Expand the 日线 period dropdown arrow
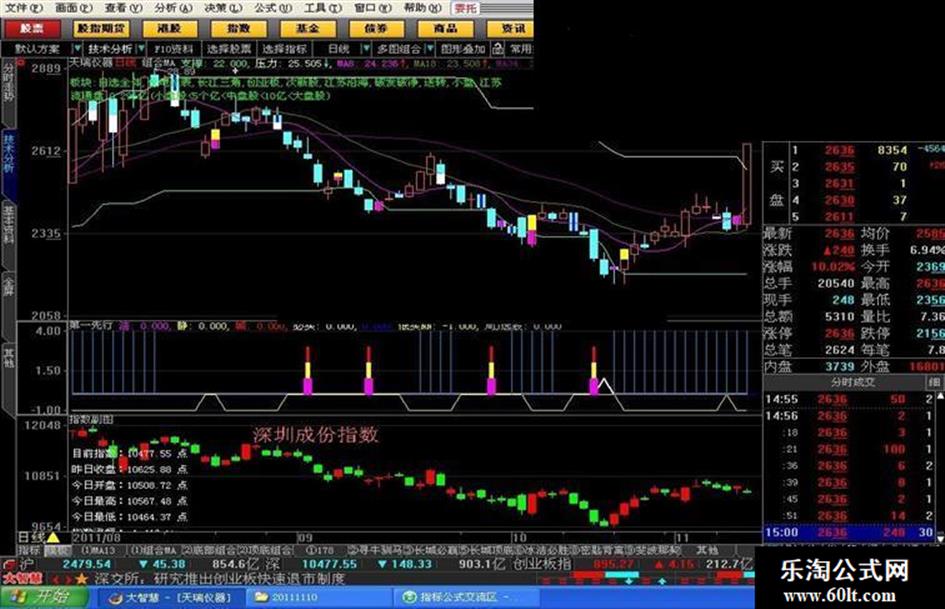Image resolution: width=945 pixels, height=609 pixels. [365, 49]
